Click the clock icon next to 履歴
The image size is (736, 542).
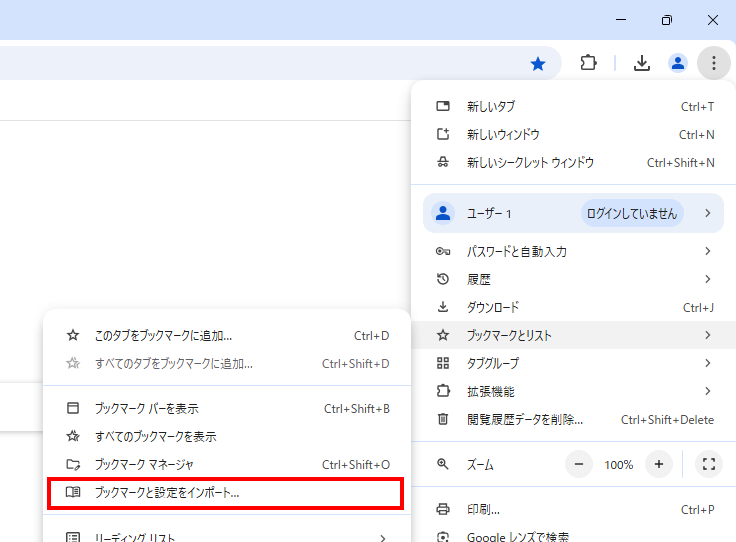(443, 279)
